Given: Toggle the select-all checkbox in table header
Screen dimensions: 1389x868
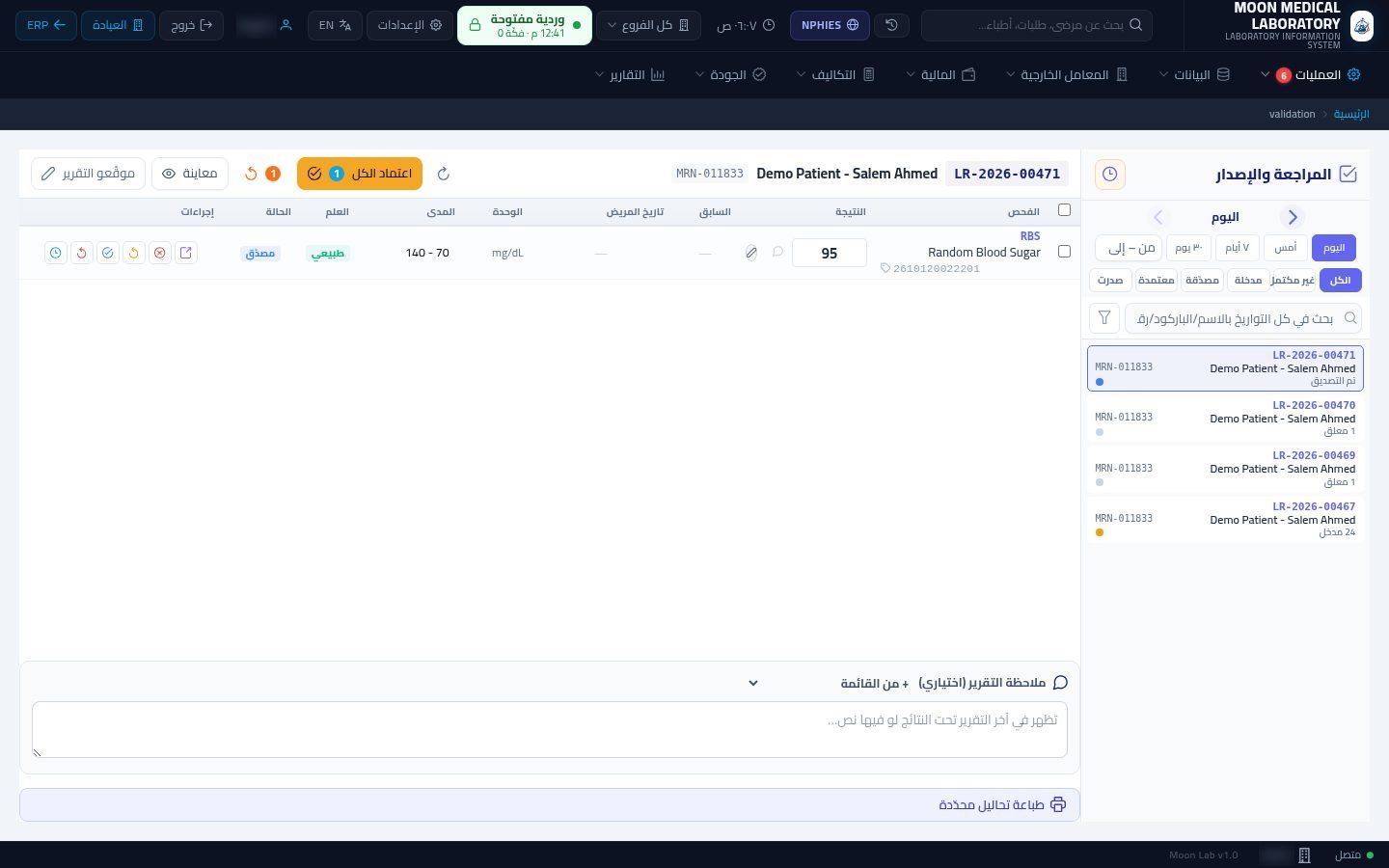Looking at the screenshot, I should coord(1064,210).
